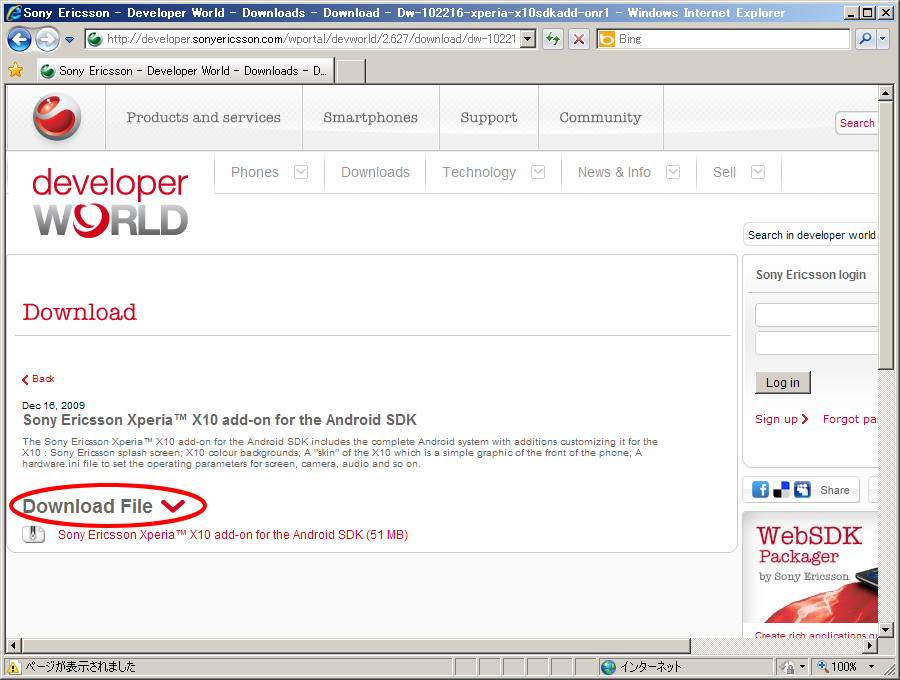Click the browser Back arrow button
The image size is (900, 680).
(x=20, y=40)
